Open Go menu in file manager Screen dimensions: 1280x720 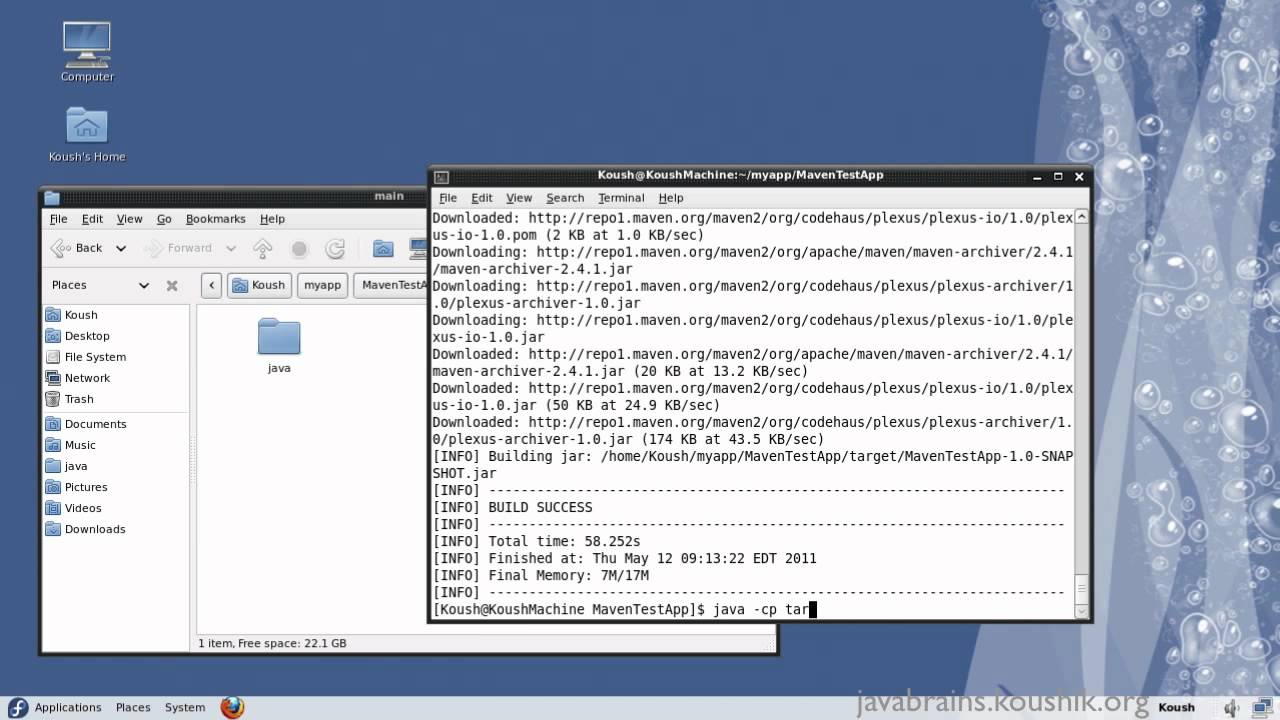164,219
